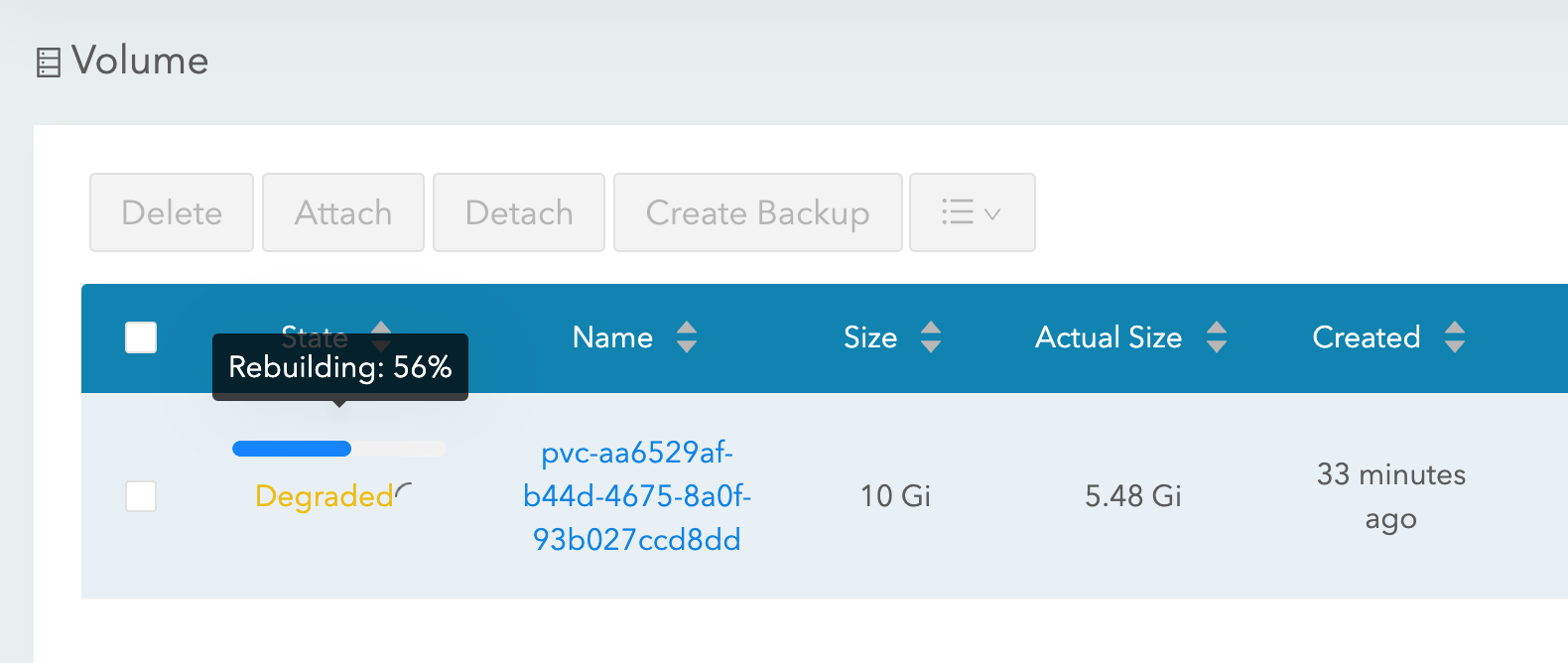Sort by Size using its arrow icon
The width and height of the screenshot is (1568, 663).
point(930,337)
